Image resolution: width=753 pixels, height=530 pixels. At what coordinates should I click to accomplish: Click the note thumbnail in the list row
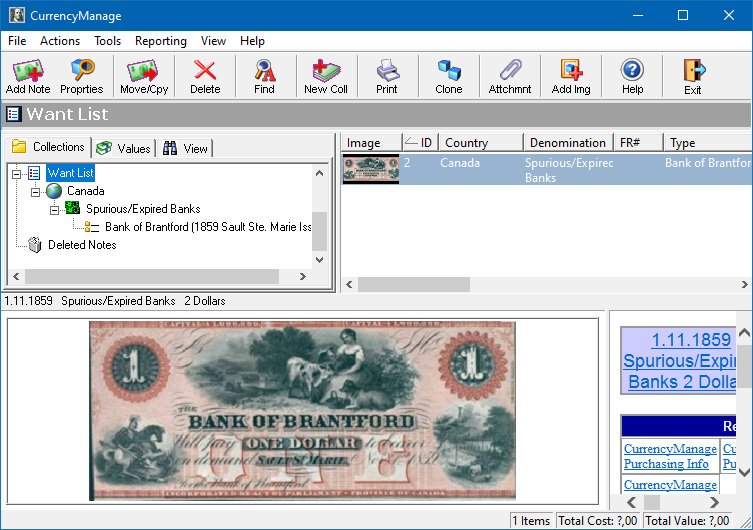coord(371,169)
